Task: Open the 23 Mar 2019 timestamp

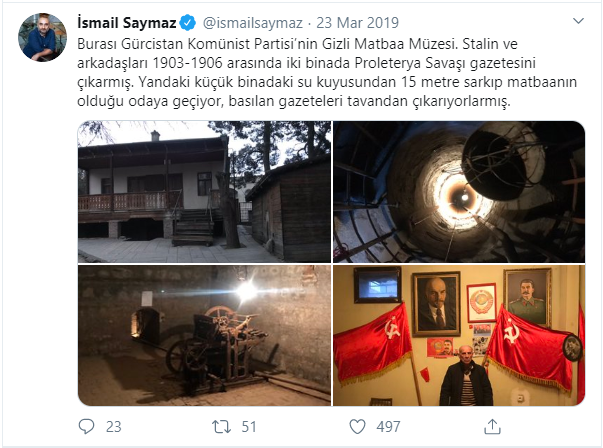Action: (x=358, y=23)
